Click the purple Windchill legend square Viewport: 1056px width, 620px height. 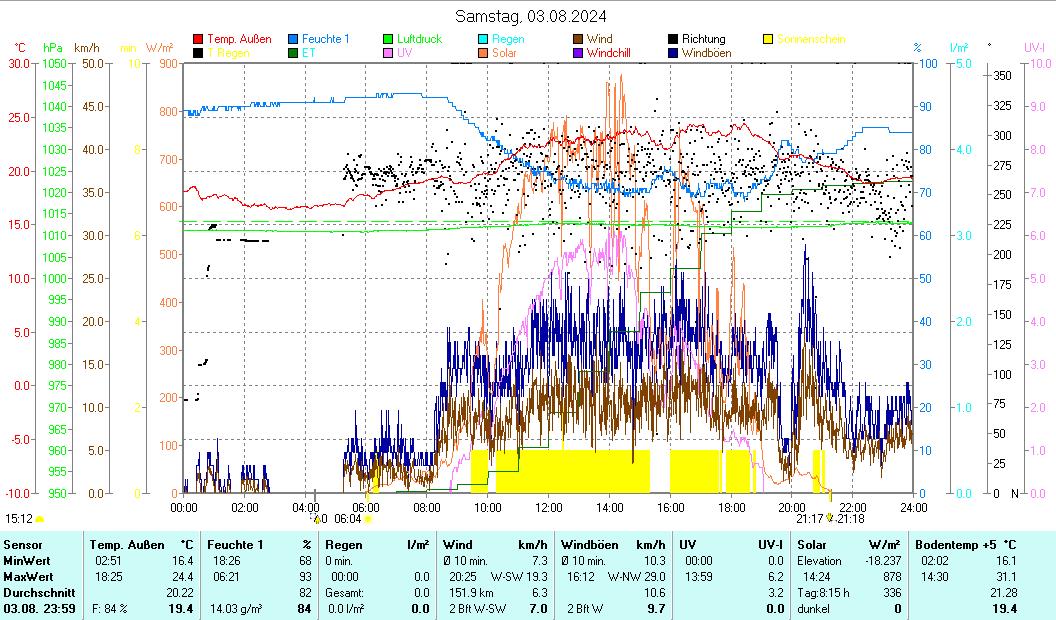(x=578, y=53)
